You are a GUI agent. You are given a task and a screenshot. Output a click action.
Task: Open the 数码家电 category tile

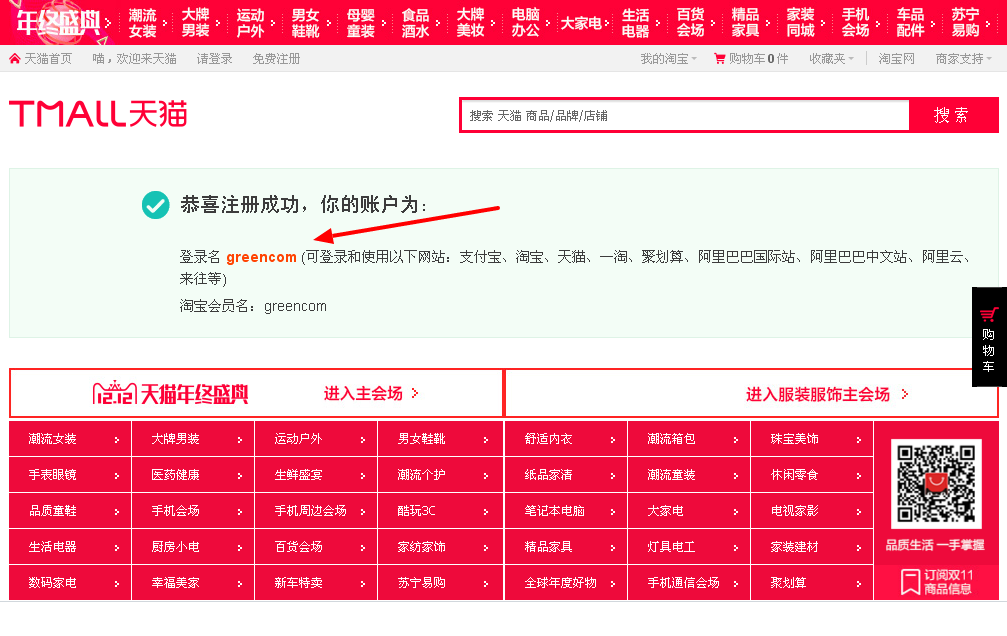pyautogui.click(x=70, y=583)
